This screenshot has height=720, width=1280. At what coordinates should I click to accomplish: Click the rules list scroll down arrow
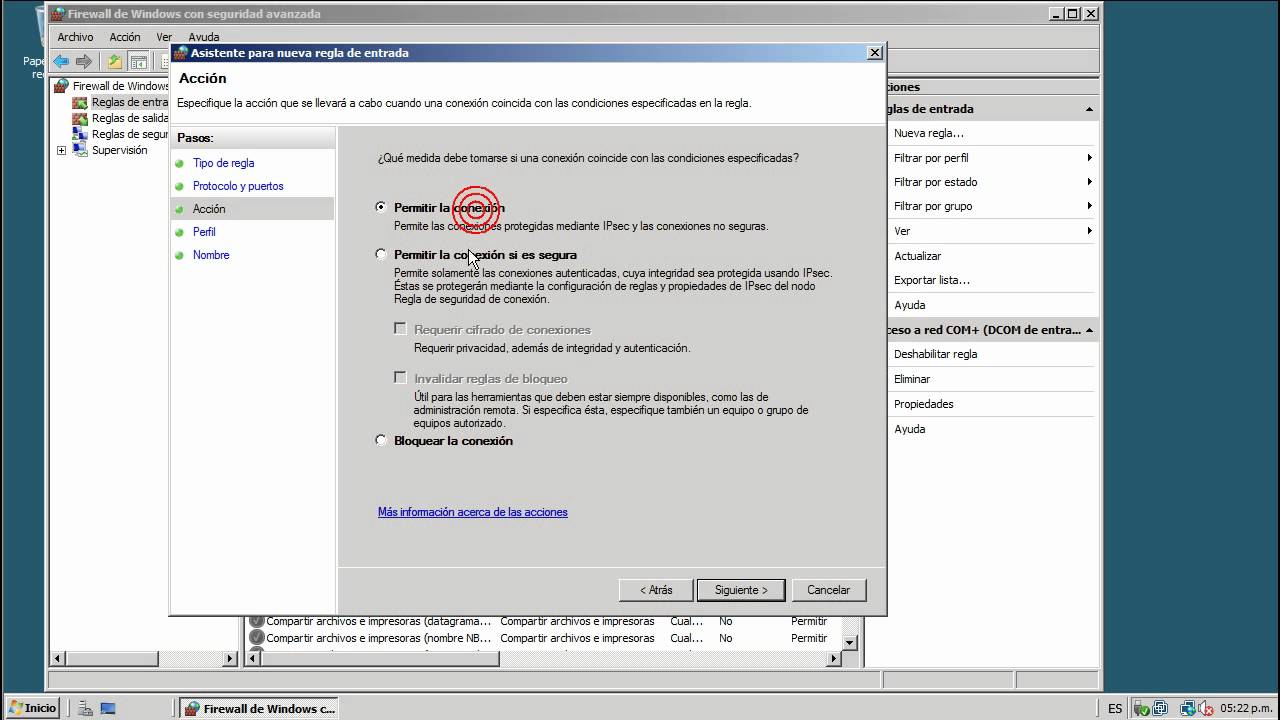pos(850,642)
